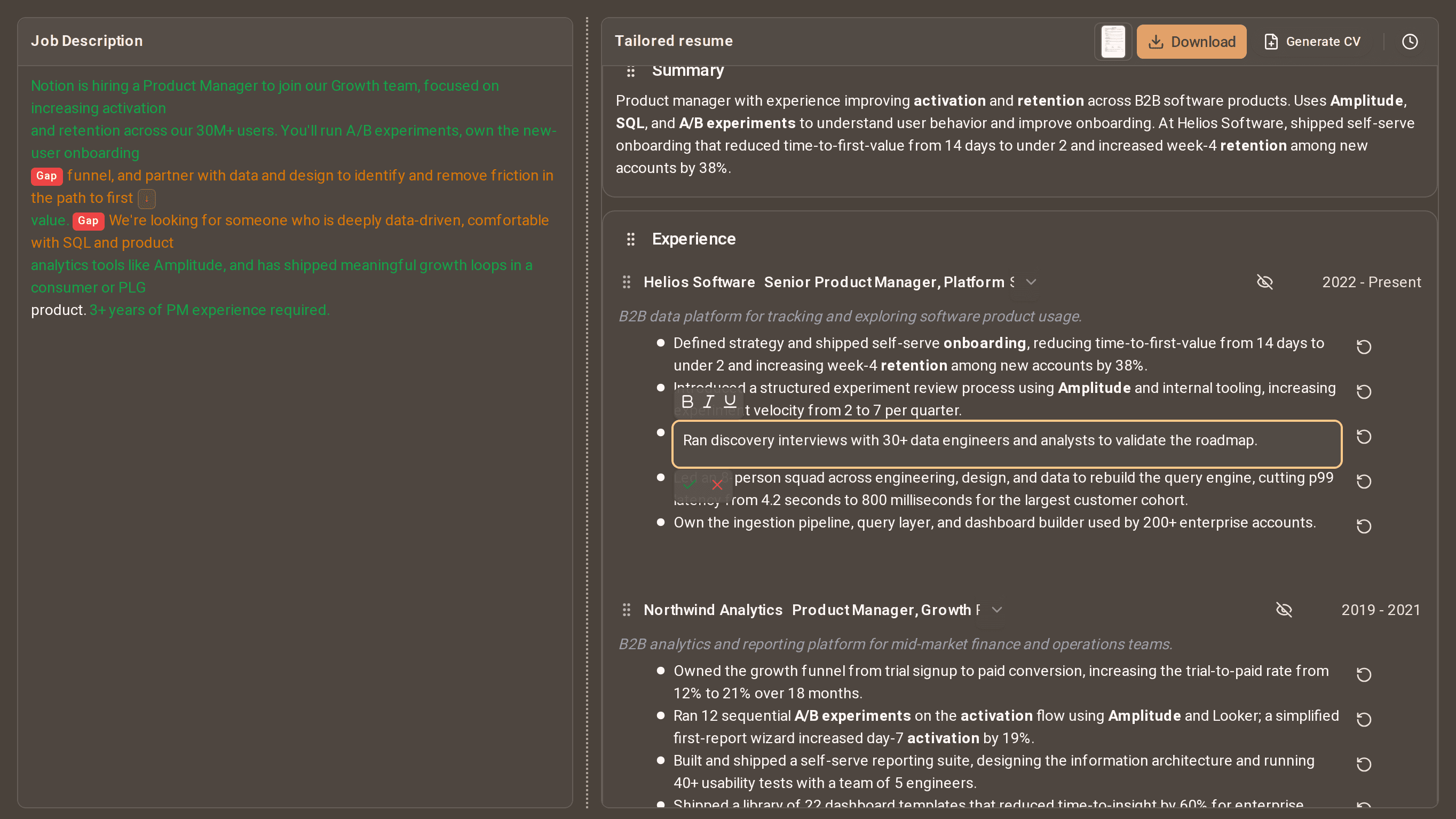Screen dimensions: 1456x819
Task: Grab the Summary section drag handle
Action: click(631, 71)
